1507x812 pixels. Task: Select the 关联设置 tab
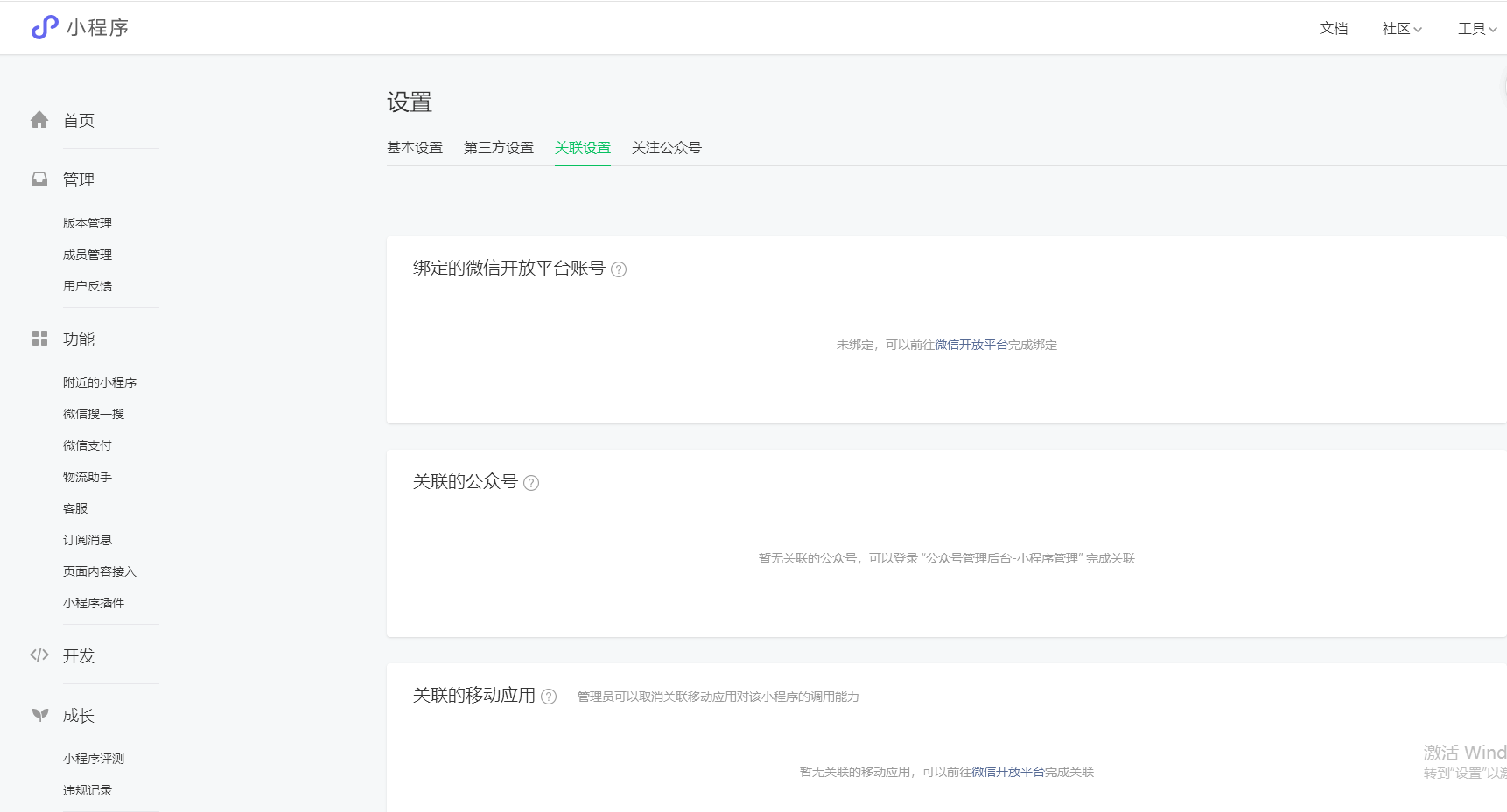(583, 148)
